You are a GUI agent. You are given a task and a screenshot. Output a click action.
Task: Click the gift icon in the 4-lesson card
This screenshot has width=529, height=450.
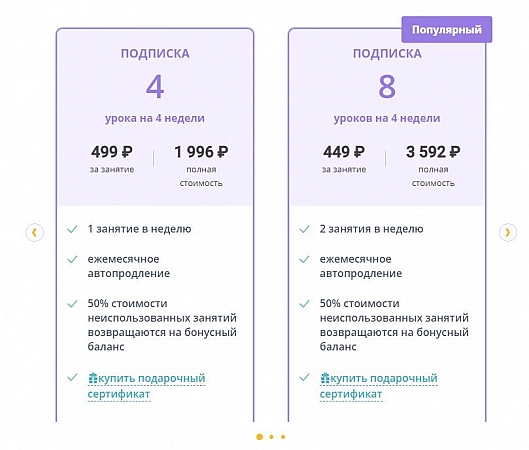pos(92,378)
